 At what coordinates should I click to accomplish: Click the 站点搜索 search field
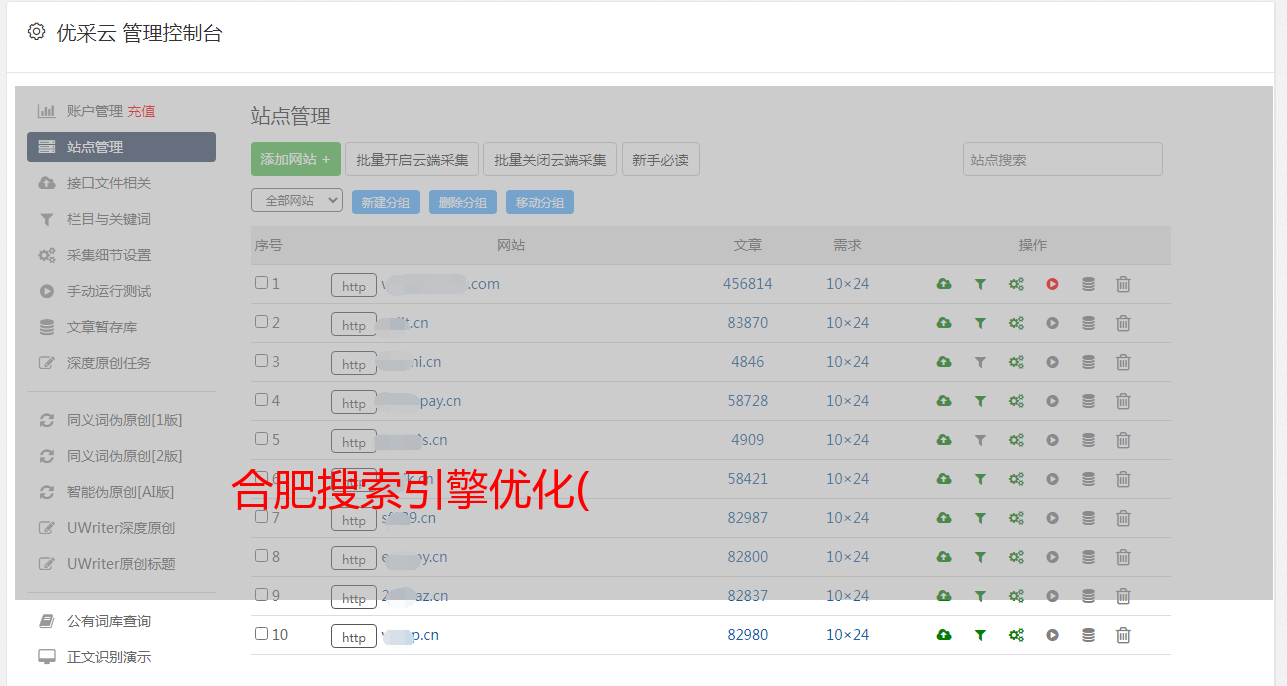[x=1062, y=159]
